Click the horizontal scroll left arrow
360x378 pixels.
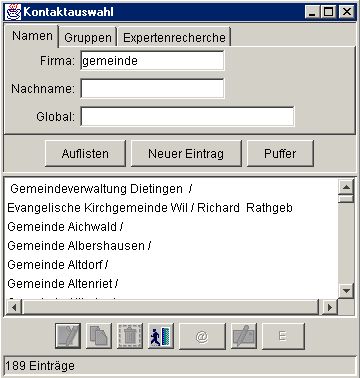[14, 307]
